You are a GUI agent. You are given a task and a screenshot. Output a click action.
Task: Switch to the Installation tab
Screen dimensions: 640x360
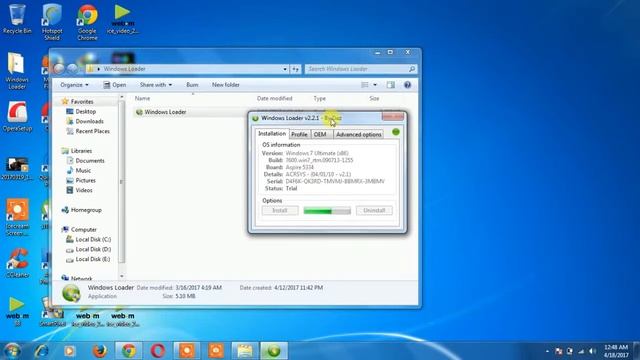272,133
